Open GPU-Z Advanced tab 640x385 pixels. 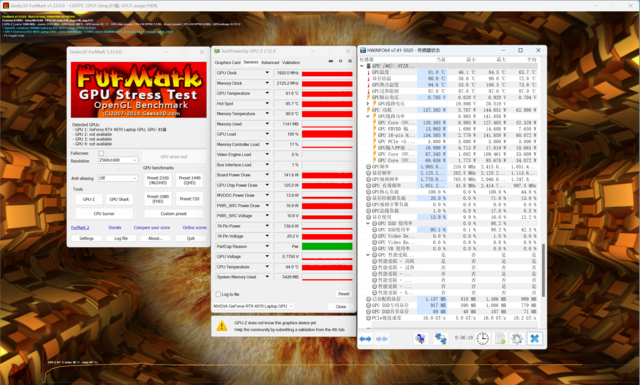click(x=270, y=62)
